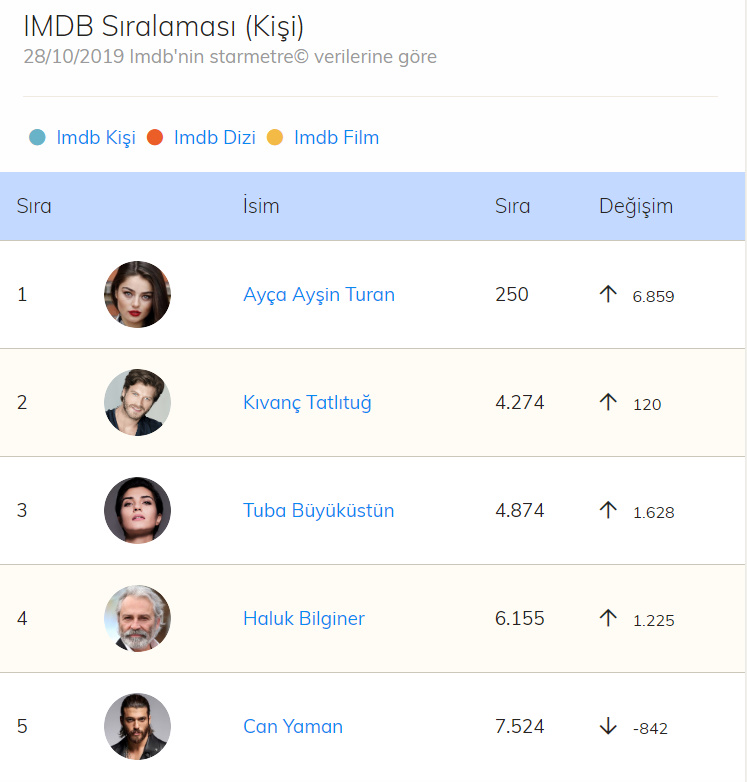
Task: Switch to the Imdb Kişi tab
Action: point(96,138)
